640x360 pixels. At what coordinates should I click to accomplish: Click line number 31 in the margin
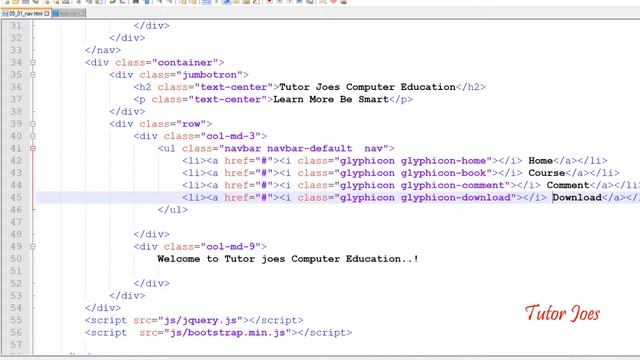(x=16, y=26)
